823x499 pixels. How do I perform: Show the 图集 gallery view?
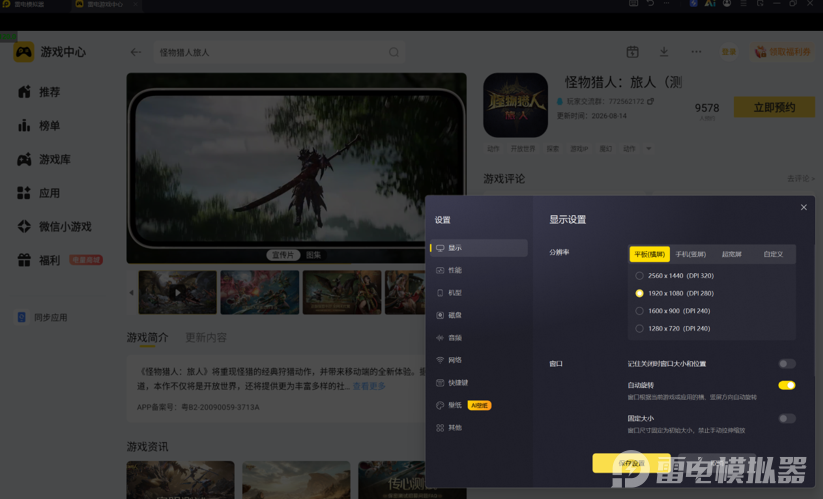[313, 255]
